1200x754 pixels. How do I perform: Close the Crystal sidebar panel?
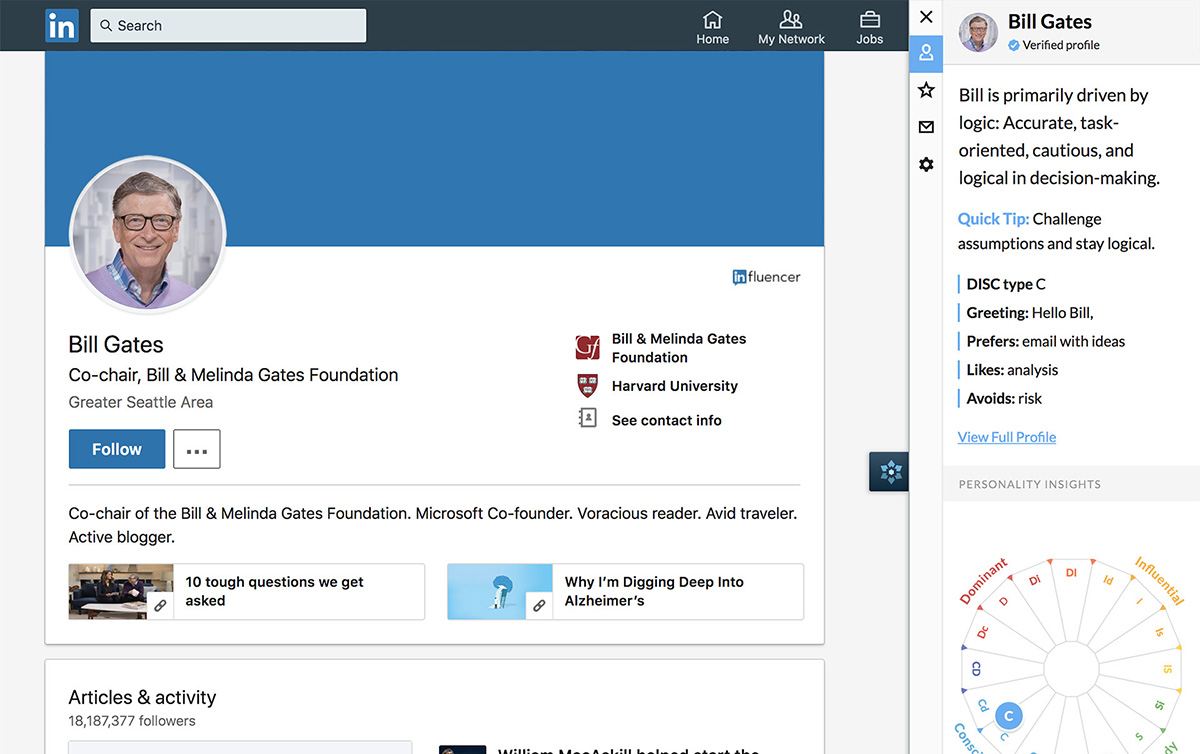pyautogui.click(x=926, y=17)
